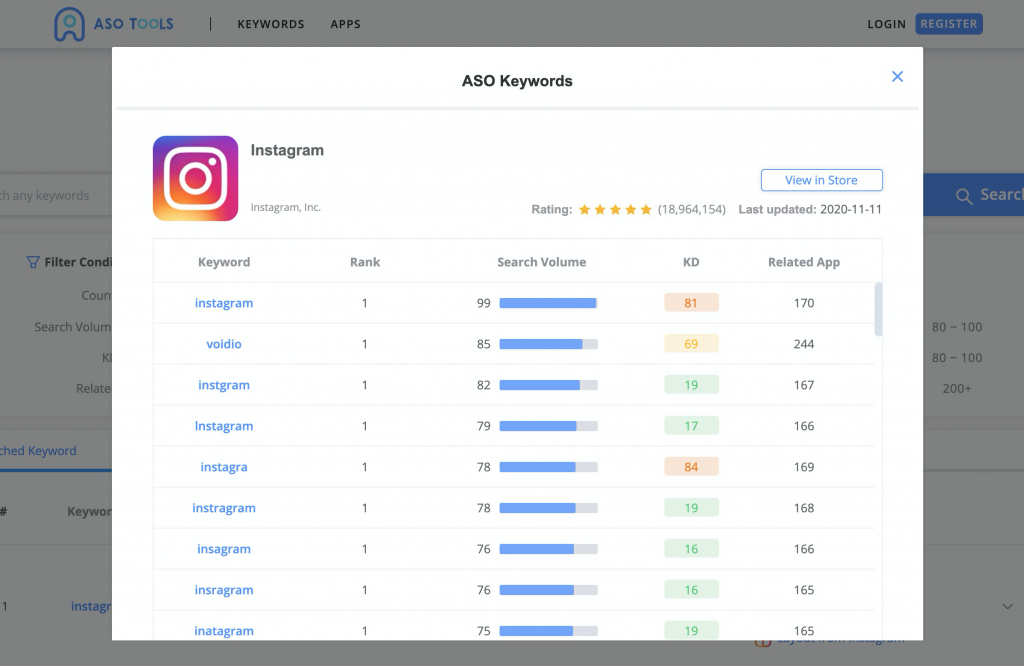Click the ASO Tools logo icon
The image size is (1024, 666).
[x=70, y=25]
